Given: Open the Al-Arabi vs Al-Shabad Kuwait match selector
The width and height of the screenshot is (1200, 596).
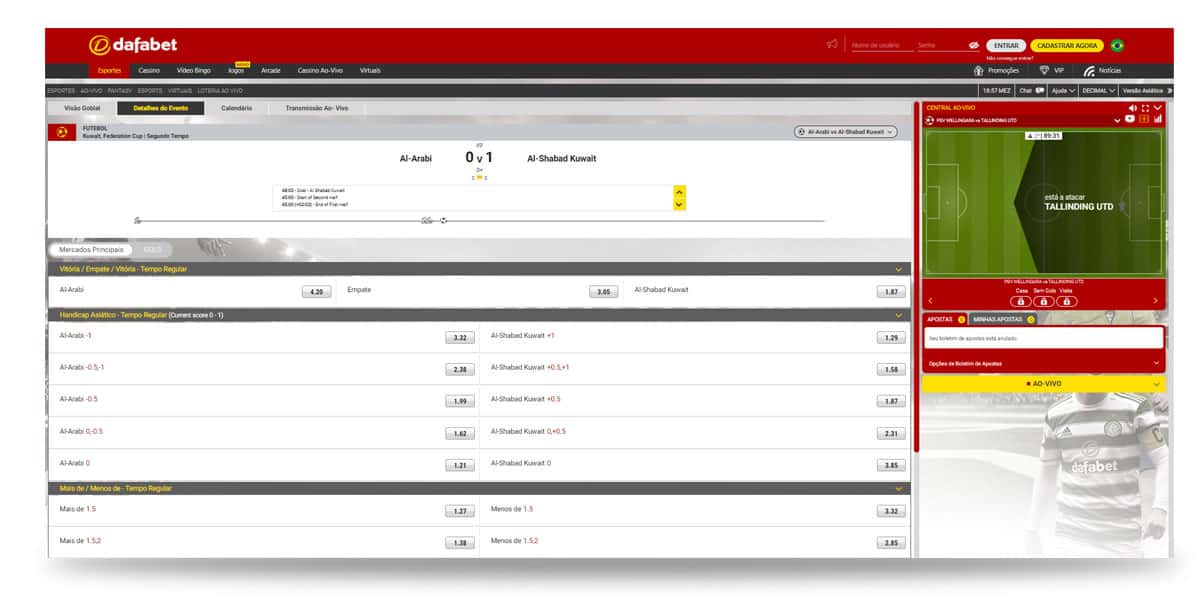Looking at the screenshot, I should (x=845, y=132).
